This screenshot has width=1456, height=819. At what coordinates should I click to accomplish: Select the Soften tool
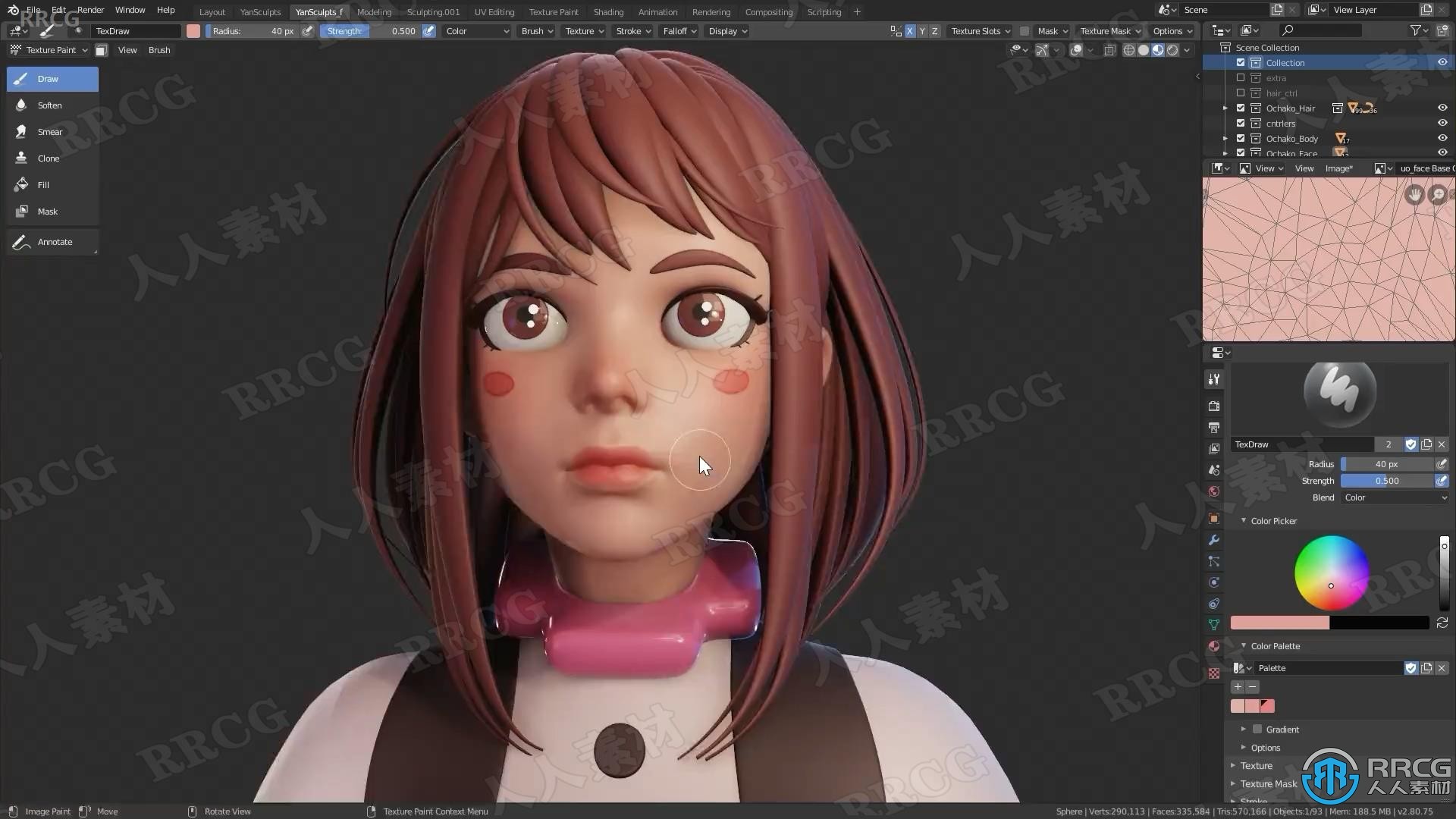pyautogui.click(x=52, y=105)
